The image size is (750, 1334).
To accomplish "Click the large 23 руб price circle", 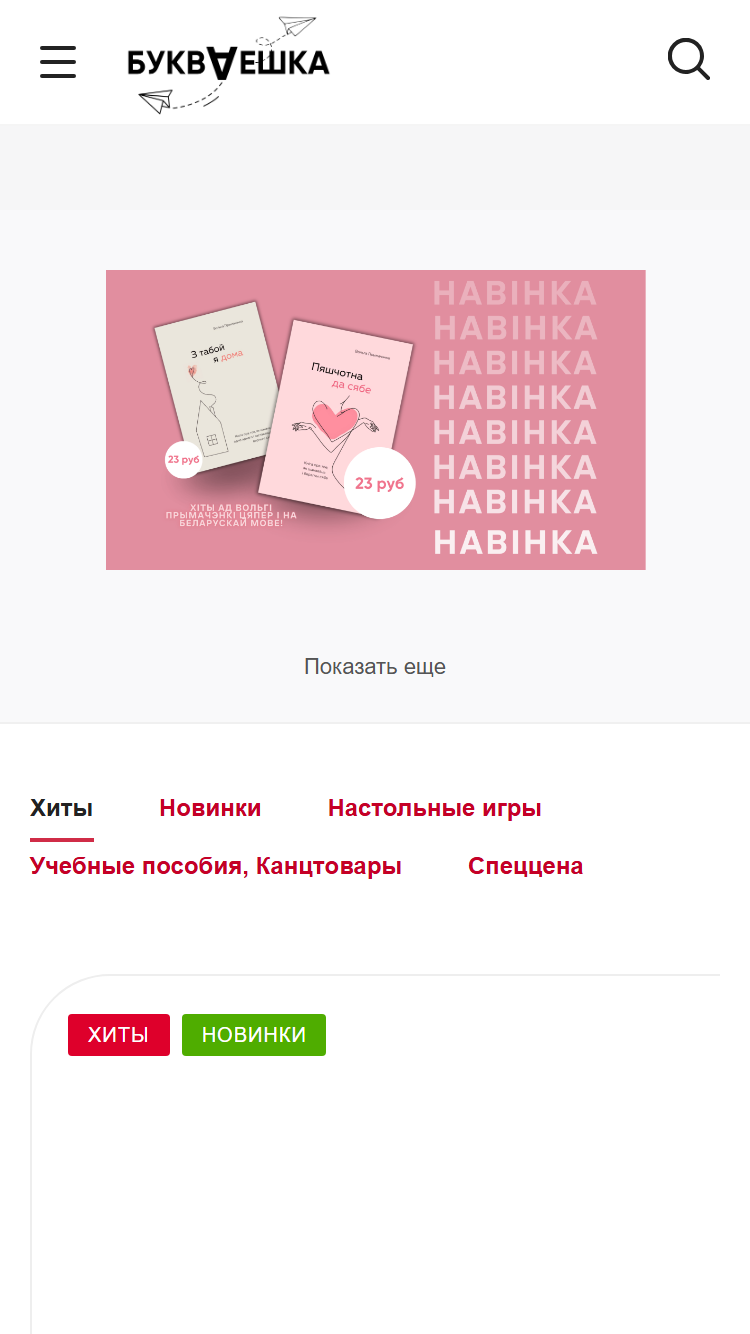I will pos(379,484).
